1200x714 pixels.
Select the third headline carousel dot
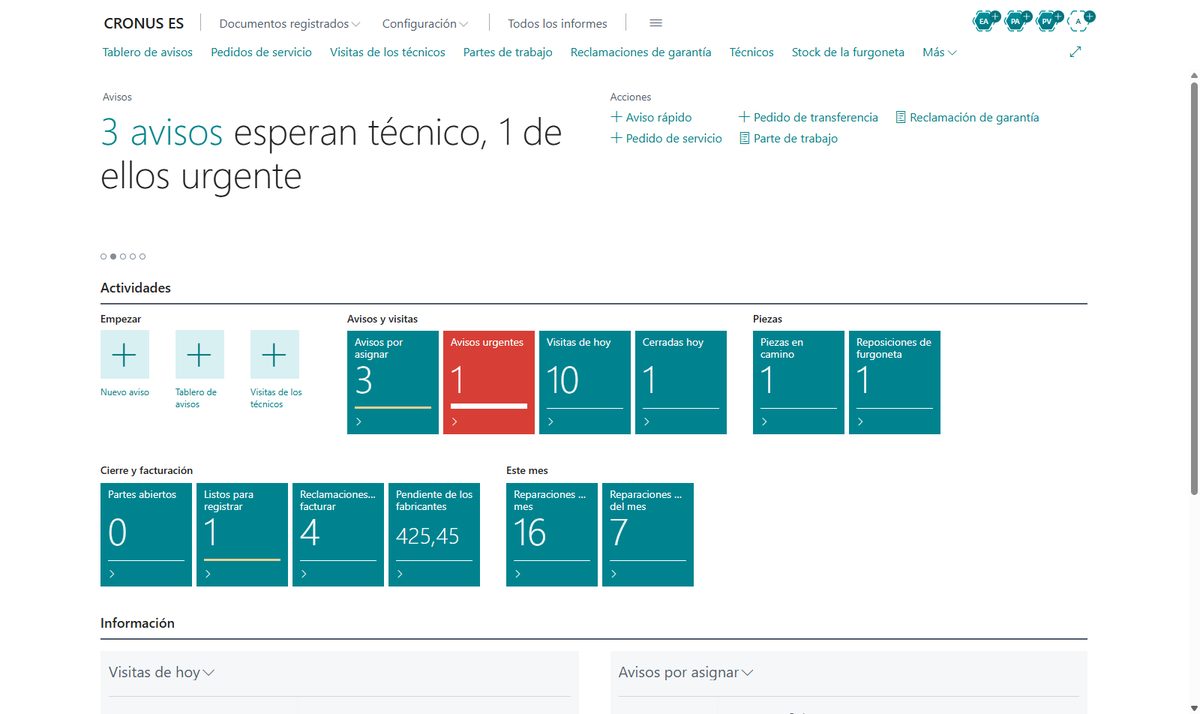(x=123, y=257)
